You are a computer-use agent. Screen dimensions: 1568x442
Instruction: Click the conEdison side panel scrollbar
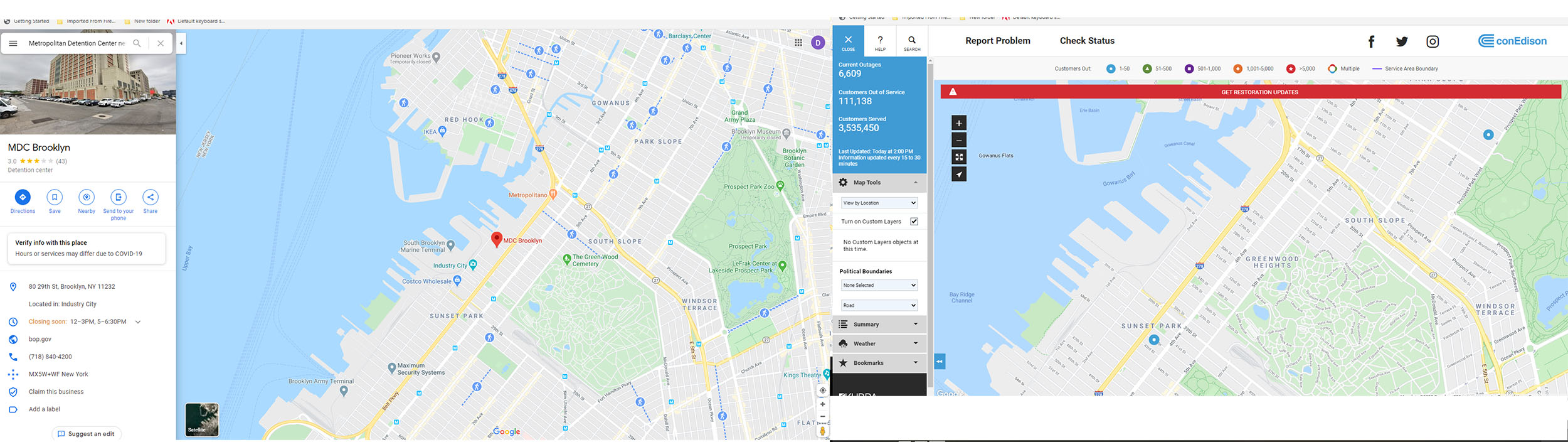(930, 225)
